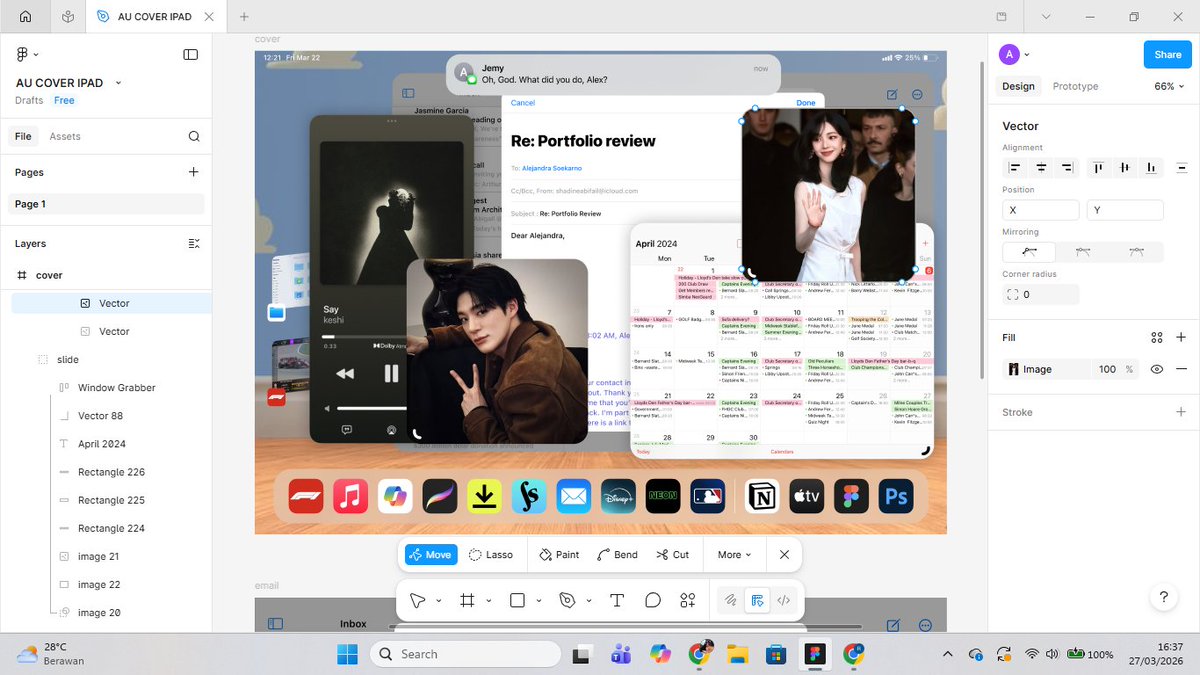This screenshot has width=1200, height=675.
Task: Click the Corner radius input field
Action: pos(1041,294)
